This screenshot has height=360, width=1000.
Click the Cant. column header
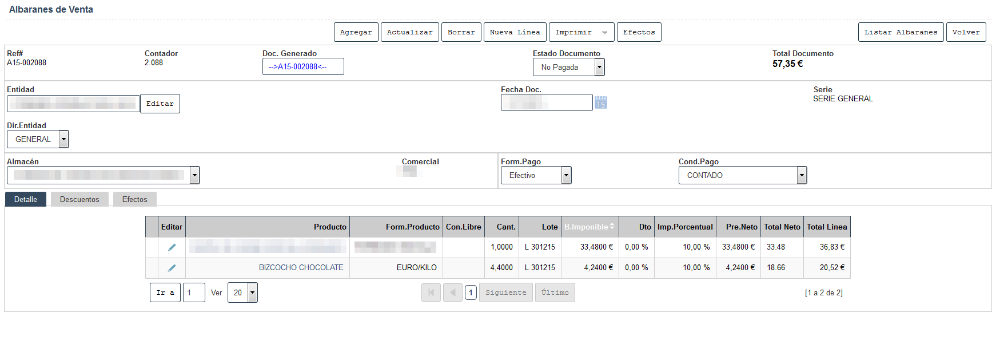point(502,227)
